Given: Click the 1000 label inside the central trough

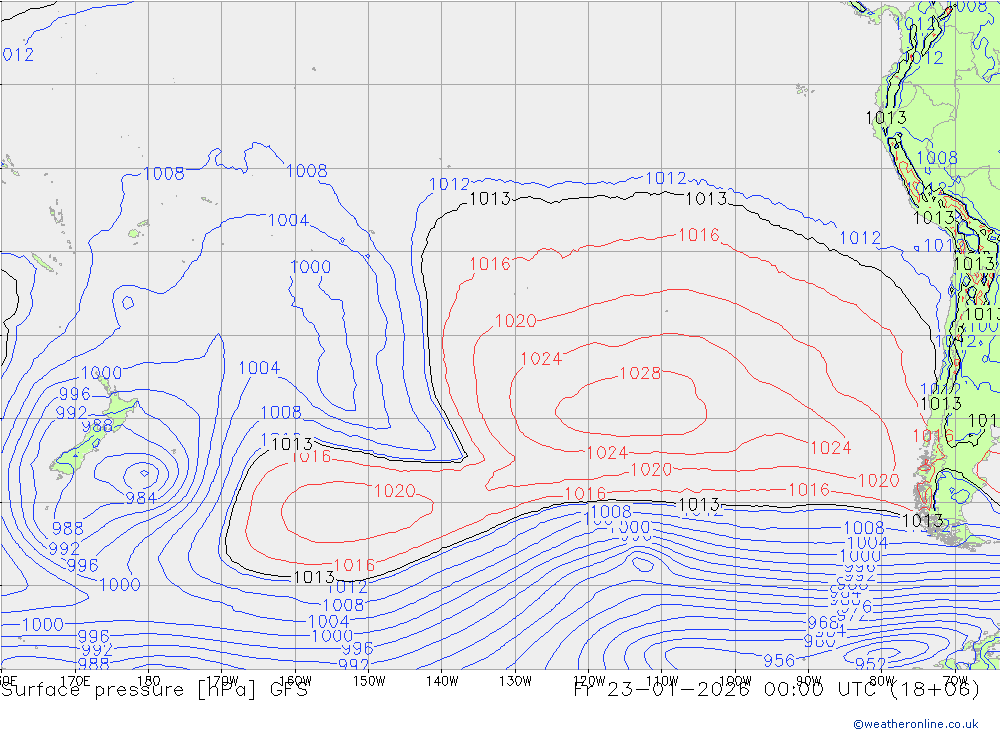Looking at the screenshot, I should [311, 267].
